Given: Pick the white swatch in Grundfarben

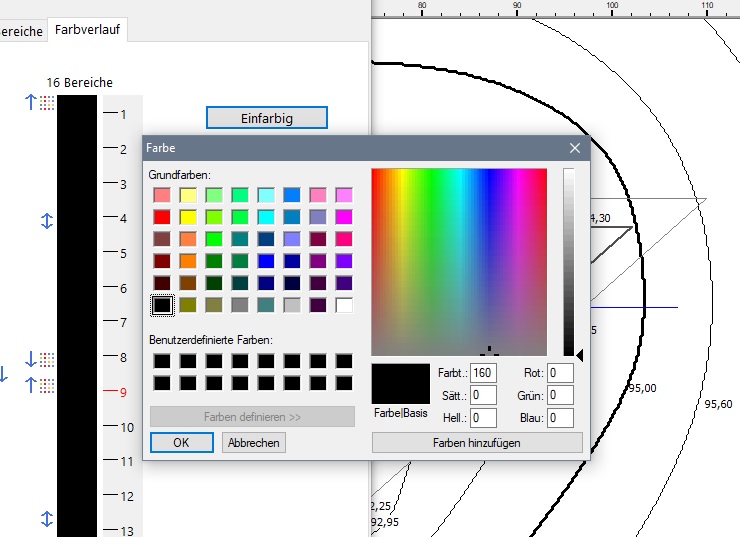Looking at the screenshot, I should [344, 305].
